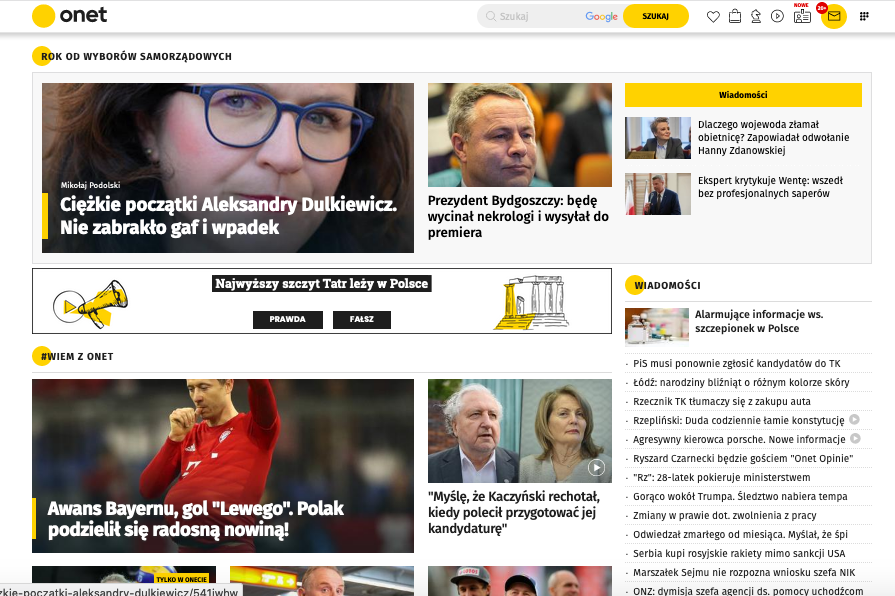The height and width of the screenshot is (596, 895).
Task: Open the yellow mail envelope icon
Action: [833, 16]
